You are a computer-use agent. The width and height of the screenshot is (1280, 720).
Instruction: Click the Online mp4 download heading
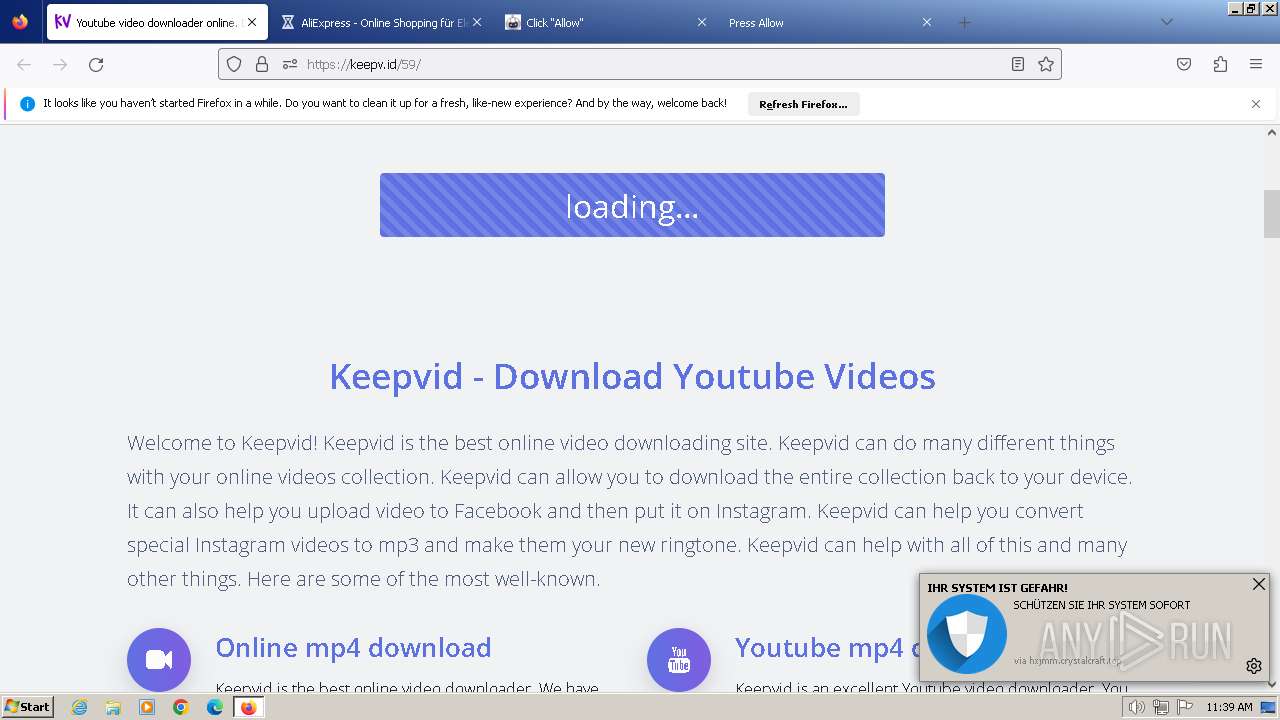(x=353, y=648)
